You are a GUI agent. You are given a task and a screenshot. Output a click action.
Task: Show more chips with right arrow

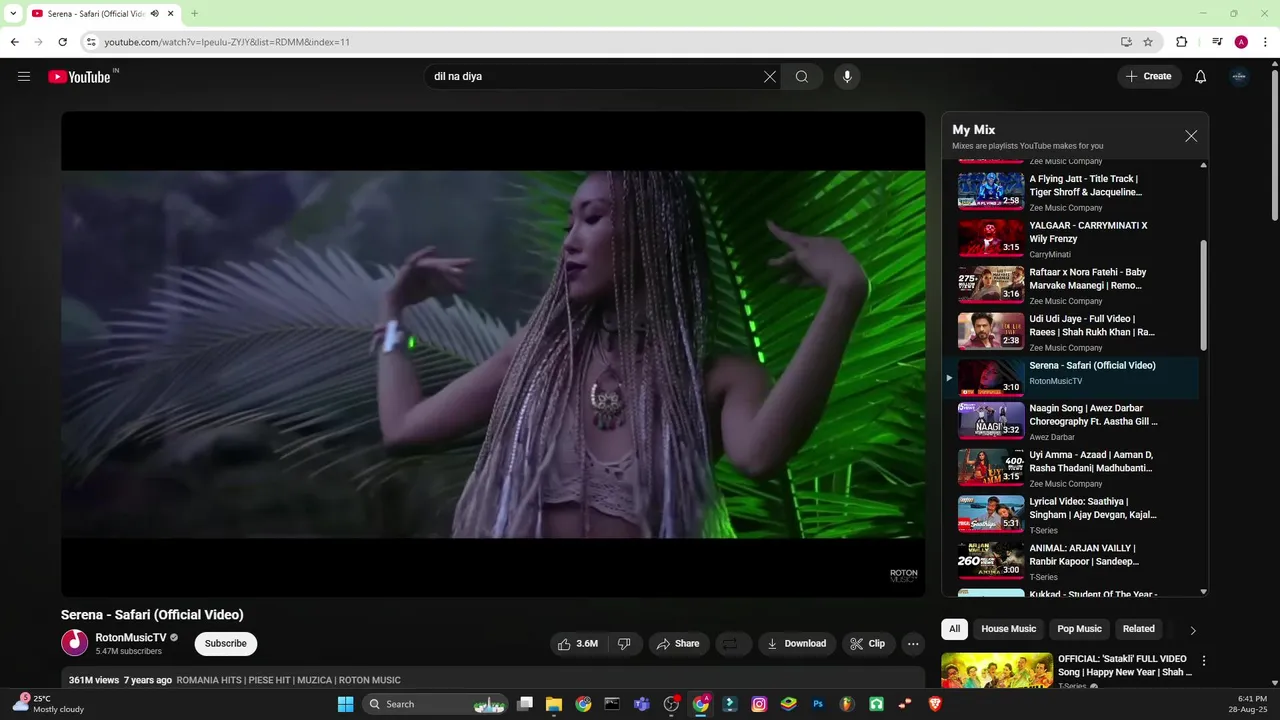(x=1193, y=630)
